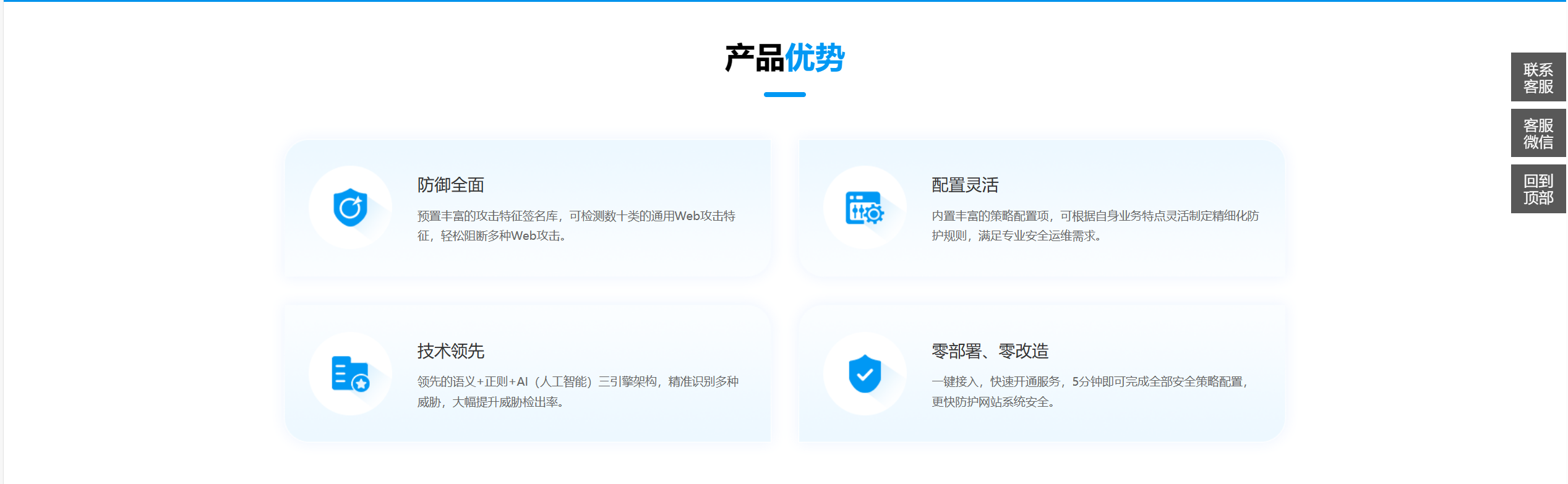Click the blue 优势 text in the heading
Screen dimensions: 1568x484
815,58
